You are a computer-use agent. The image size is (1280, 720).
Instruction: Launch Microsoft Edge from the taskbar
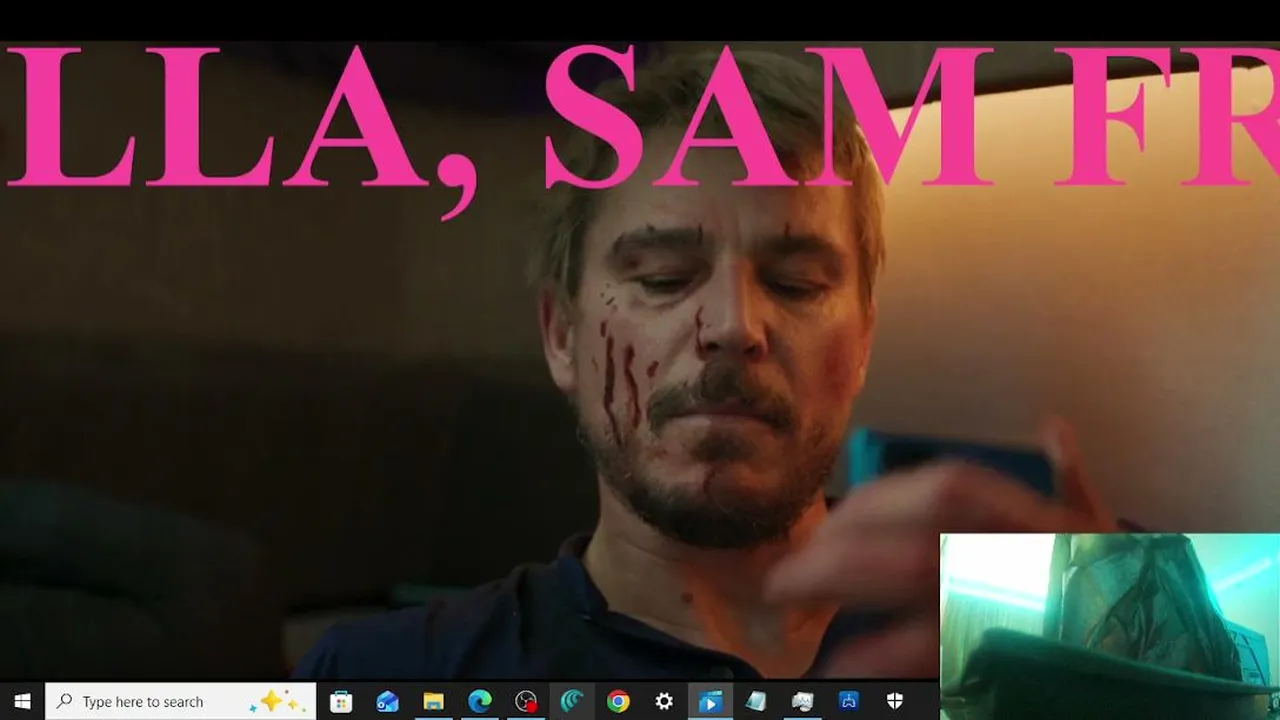pyautogui.click(x=480, y=702)
